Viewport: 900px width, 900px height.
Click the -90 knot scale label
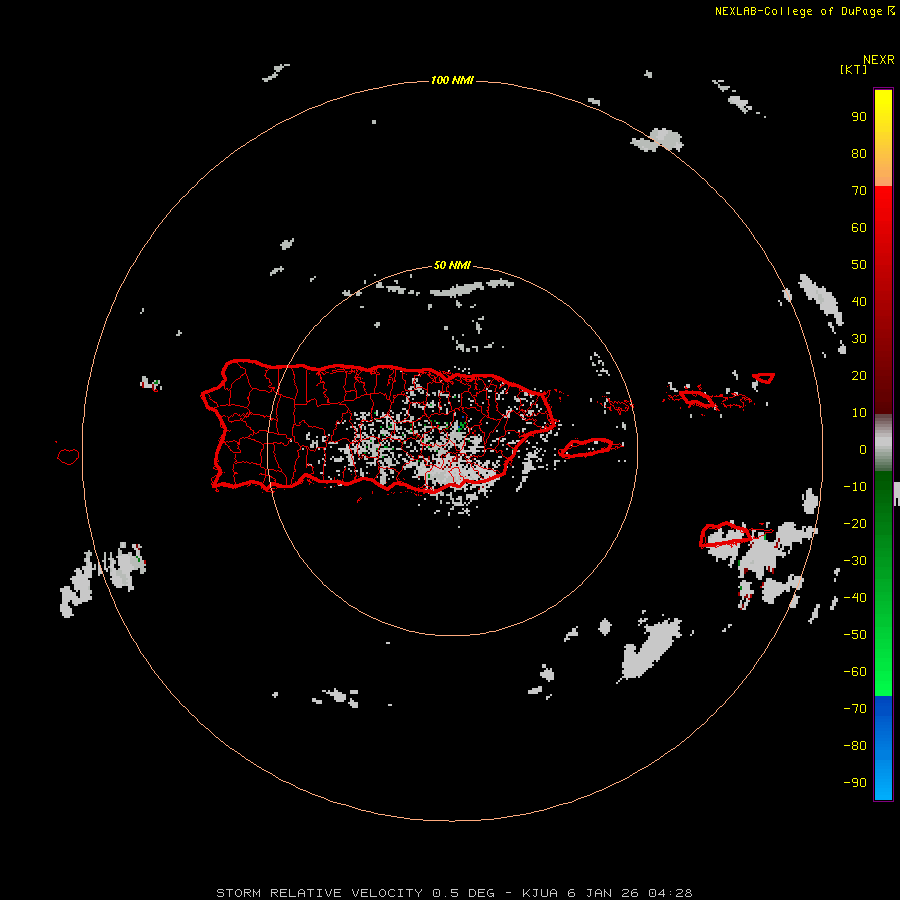click(855, 783)
